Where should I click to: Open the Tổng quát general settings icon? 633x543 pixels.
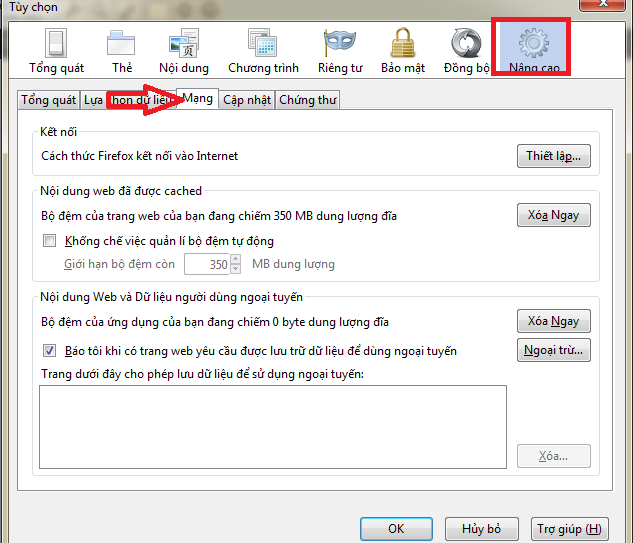coord(56,50)
